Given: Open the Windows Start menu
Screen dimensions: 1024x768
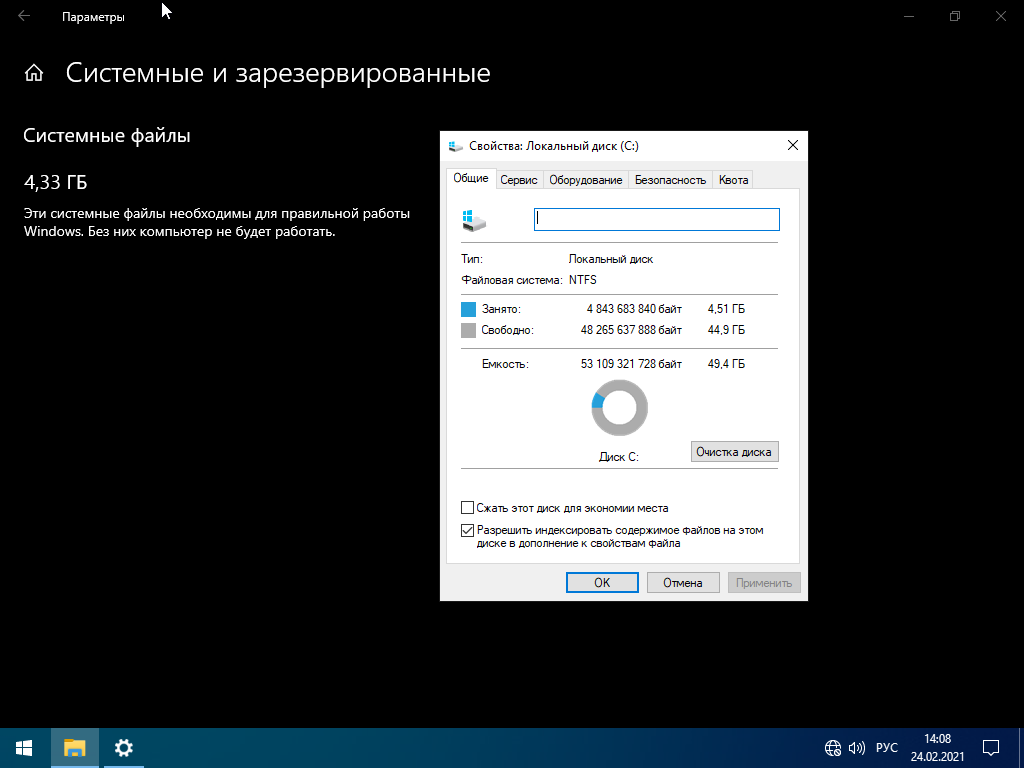Looking at the screenshot, I should (x=24, y=747).
